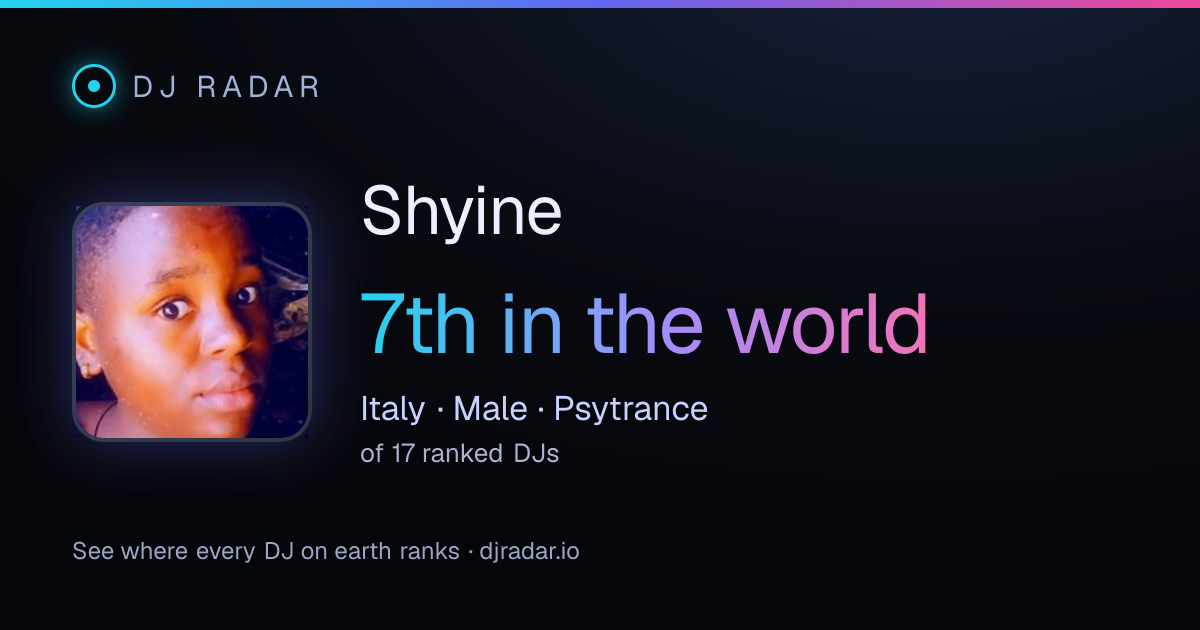Click the "Italy · Male · Psytrance" category line
The height and width of the screenshot is (630, 1200).
point(534,408)
